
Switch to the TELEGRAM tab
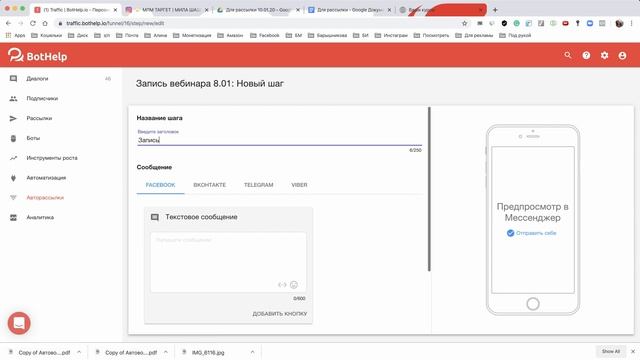click(258, 185)
